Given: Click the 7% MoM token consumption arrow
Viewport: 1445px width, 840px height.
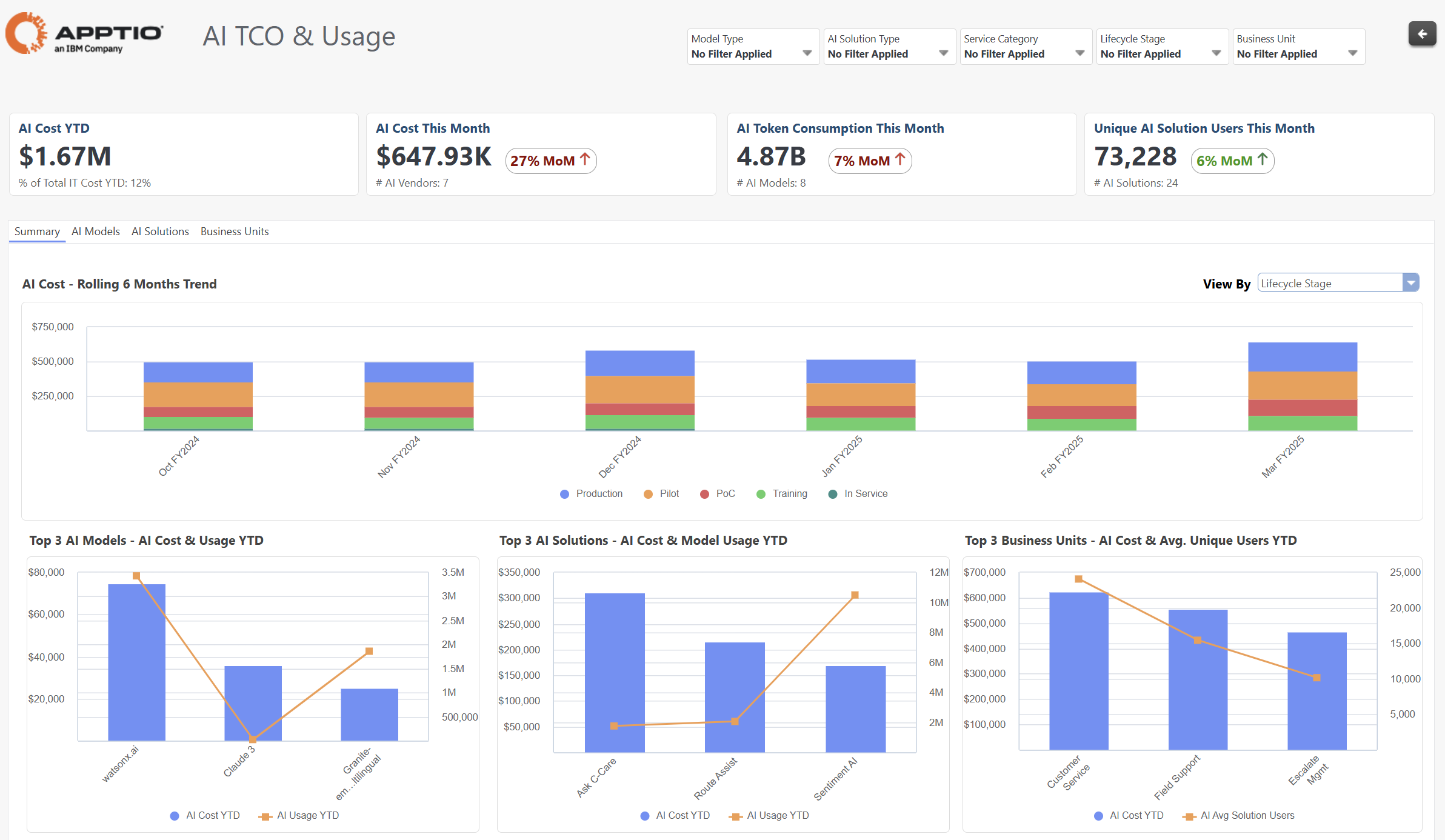Looking at the screenshot, I should (x=900, y=159).
